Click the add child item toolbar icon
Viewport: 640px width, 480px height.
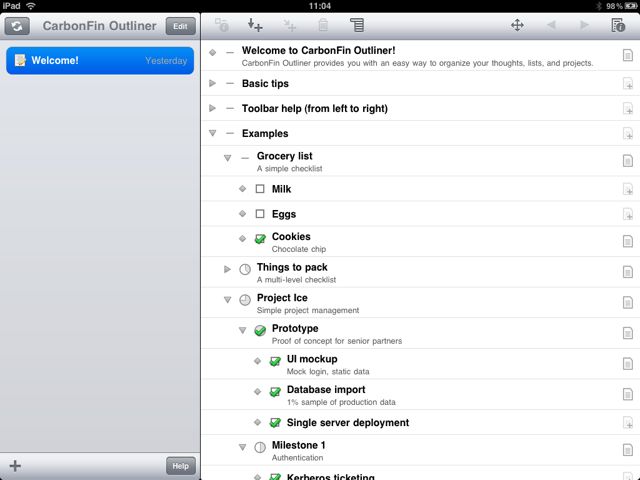pos(222,25)
